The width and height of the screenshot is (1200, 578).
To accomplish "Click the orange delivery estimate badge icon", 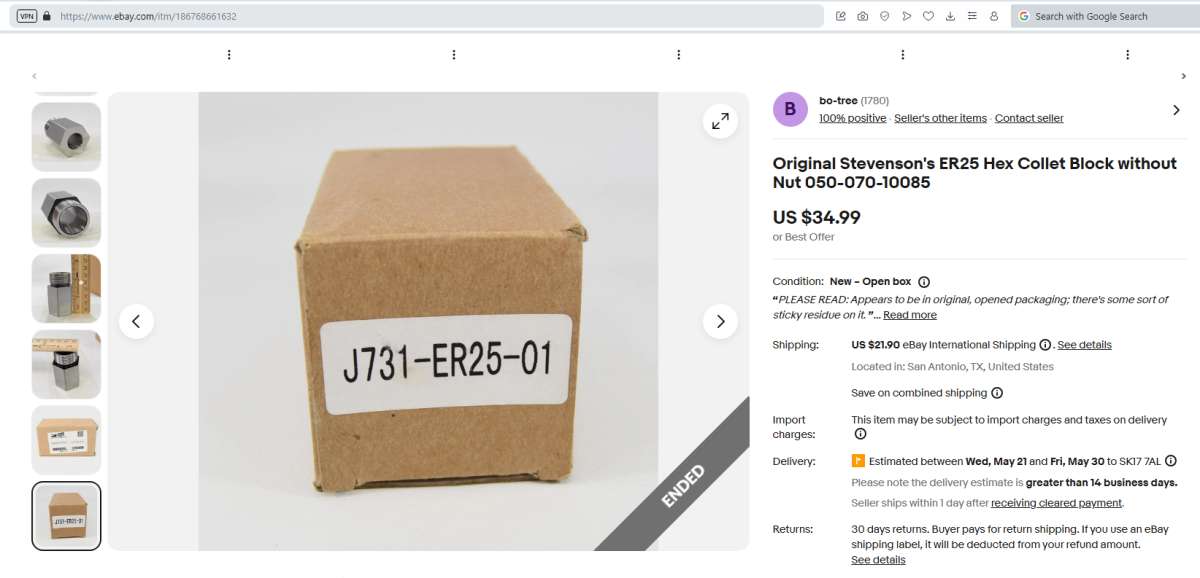I will coord(858,461).
